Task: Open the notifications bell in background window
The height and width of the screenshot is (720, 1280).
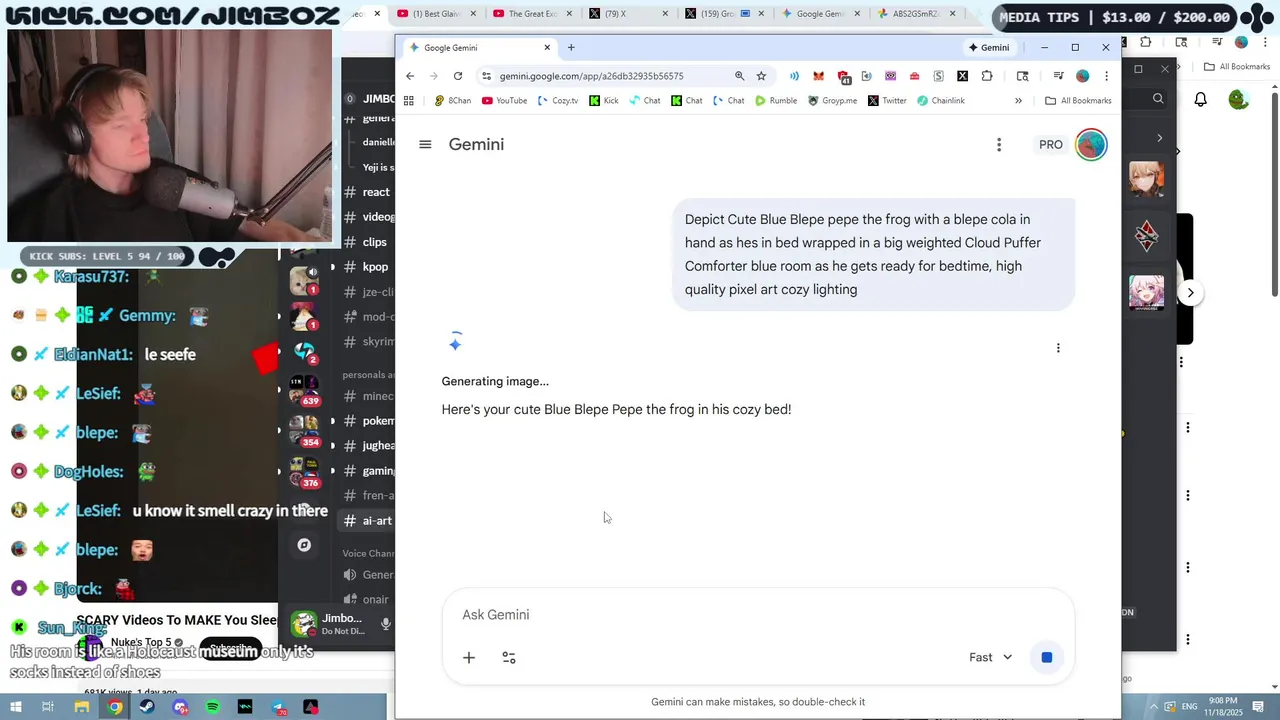Action: [x=1200, y=99]
